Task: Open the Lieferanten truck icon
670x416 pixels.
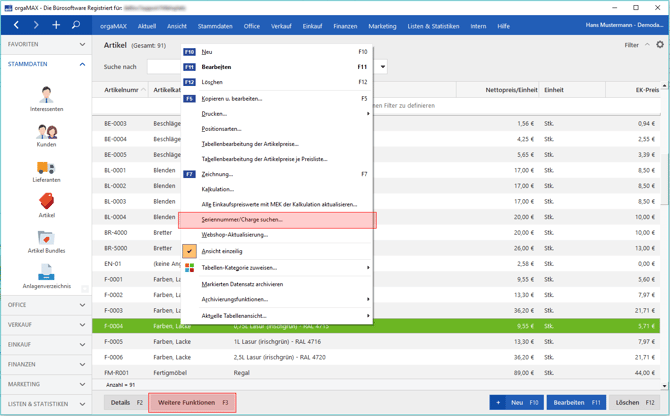Action: click(47, 171)
